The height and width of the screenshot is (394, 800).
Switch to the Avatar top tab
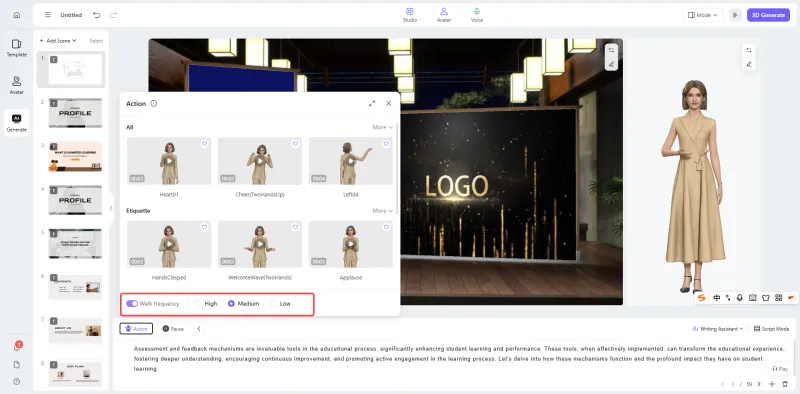click(444, 15)
